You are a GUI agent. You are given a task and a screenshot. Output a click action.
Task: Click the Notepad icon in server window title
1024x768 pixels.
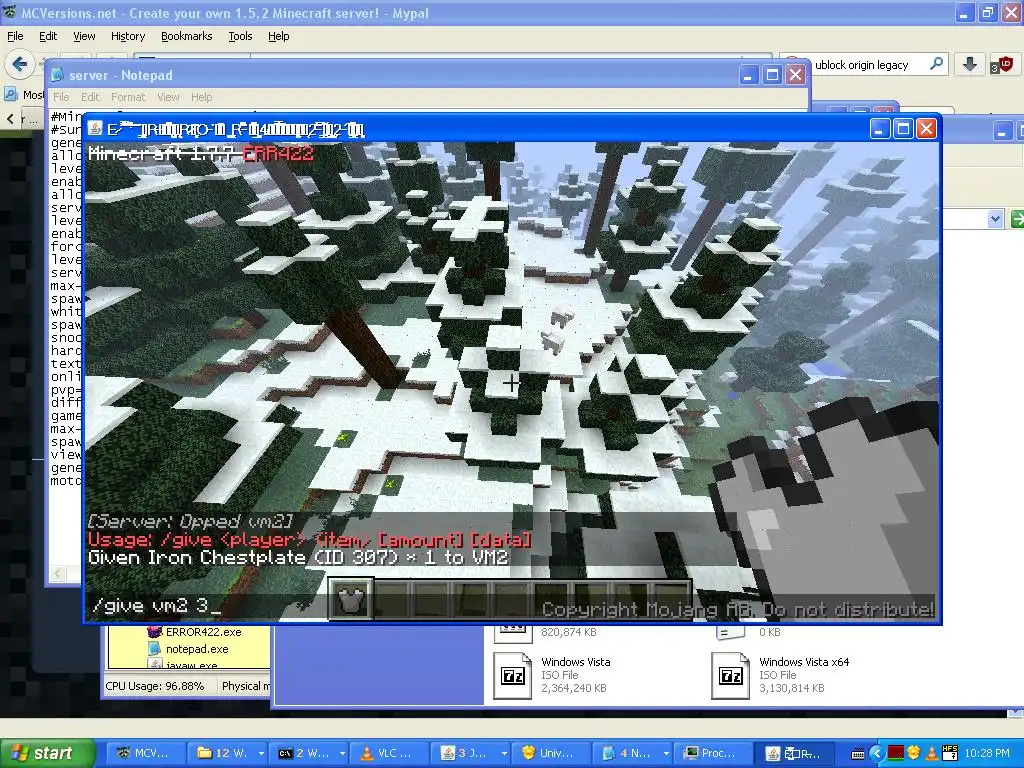click(57, 75)
